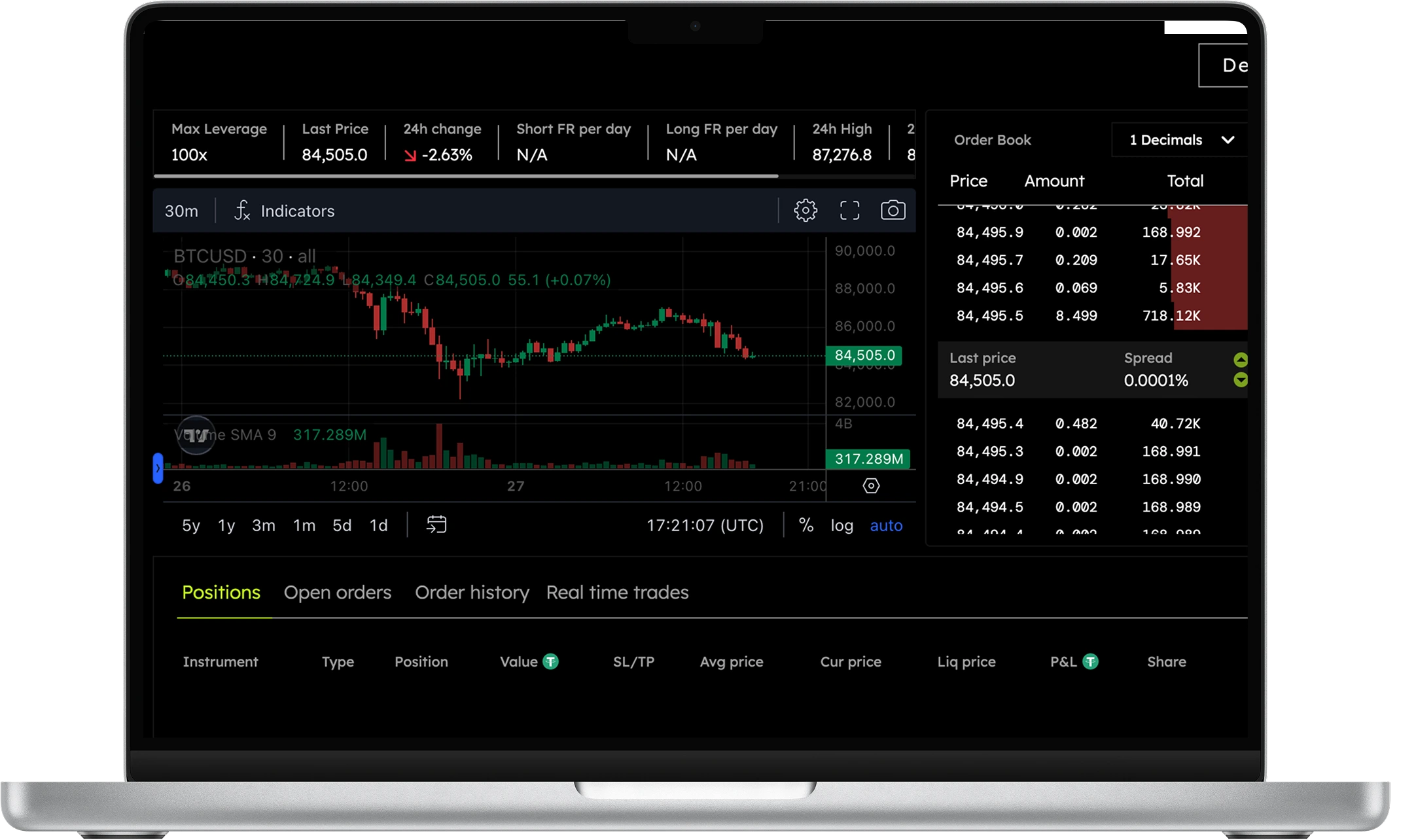Viewport: 1416px width, 840px height.
Task: Click the stats bar horizontal scrollbar
Action: [x=466, y=176]
